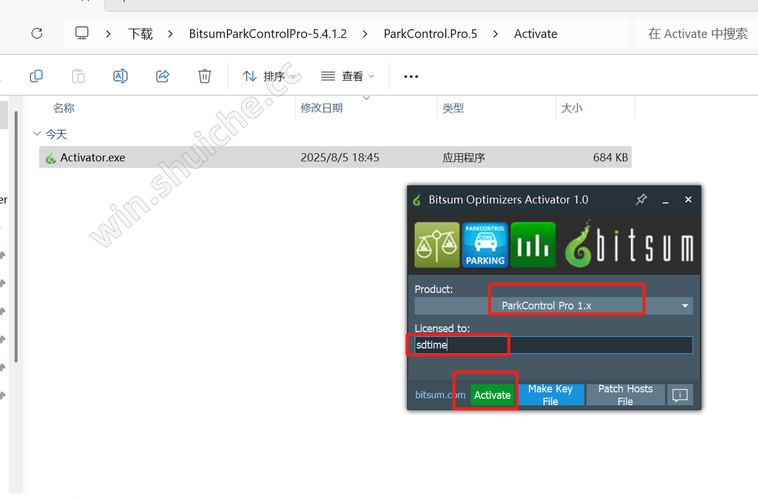This screenshot has height=500, width=758.
Task: Close the Bitsum Activator window
Action: pos(688,199)
